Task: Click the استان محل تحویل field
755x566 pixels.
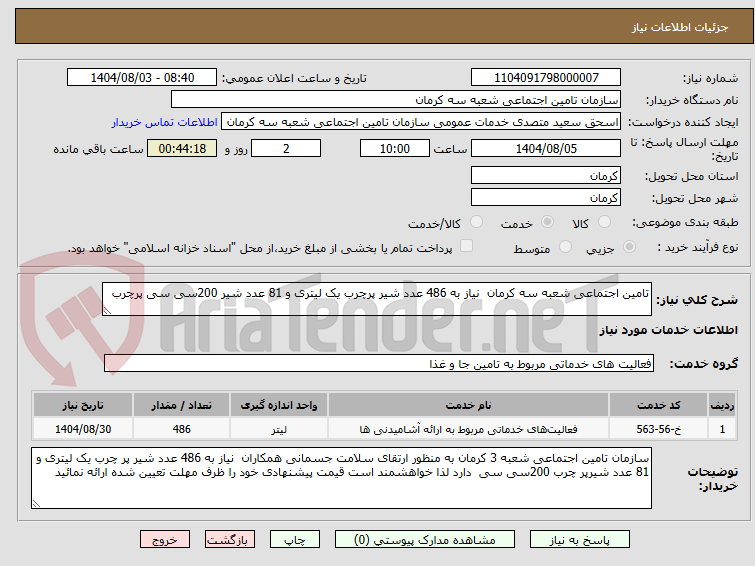Action: (x=546, y=175)
